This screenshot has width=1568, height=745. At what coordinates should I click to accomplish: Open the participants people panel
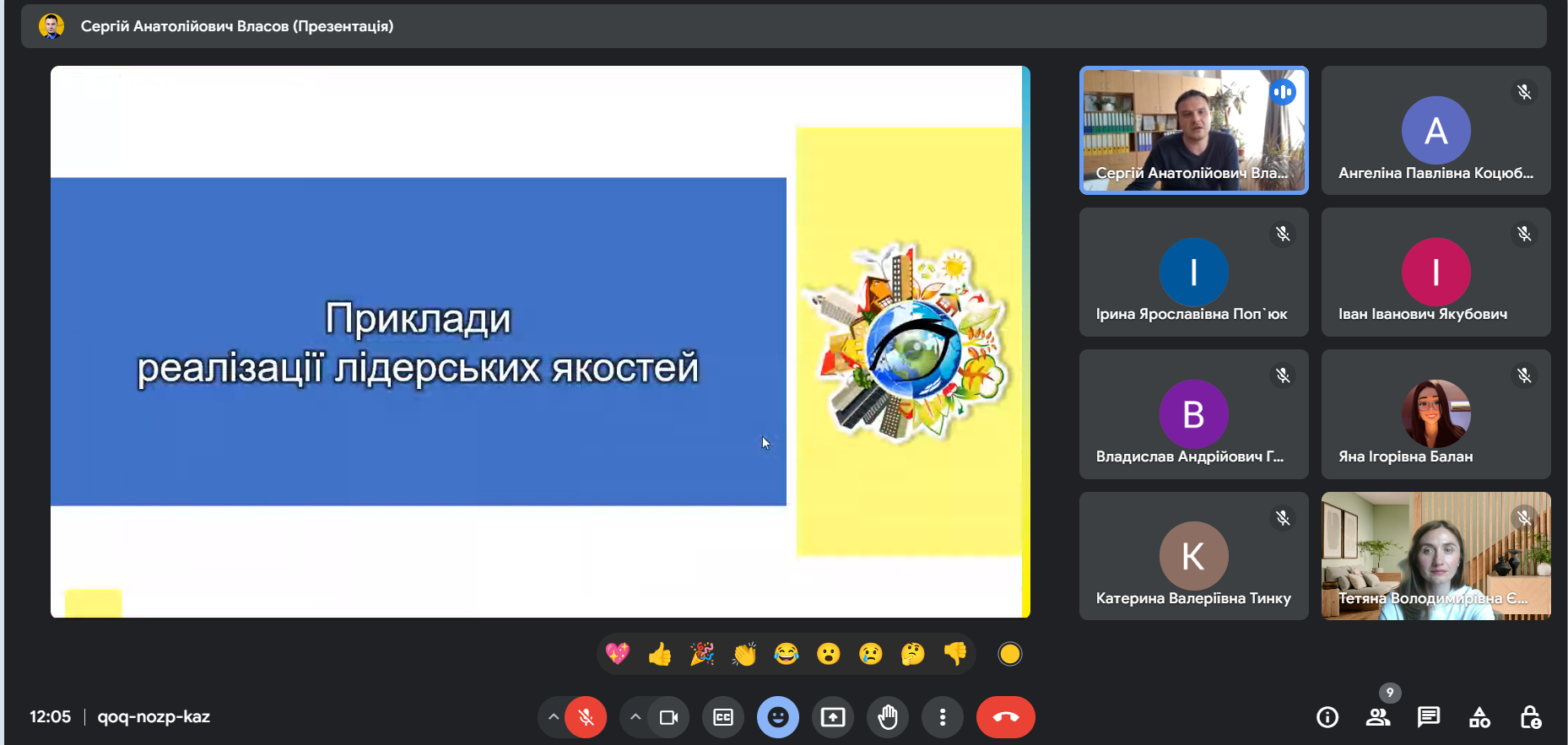(1378, 717)
